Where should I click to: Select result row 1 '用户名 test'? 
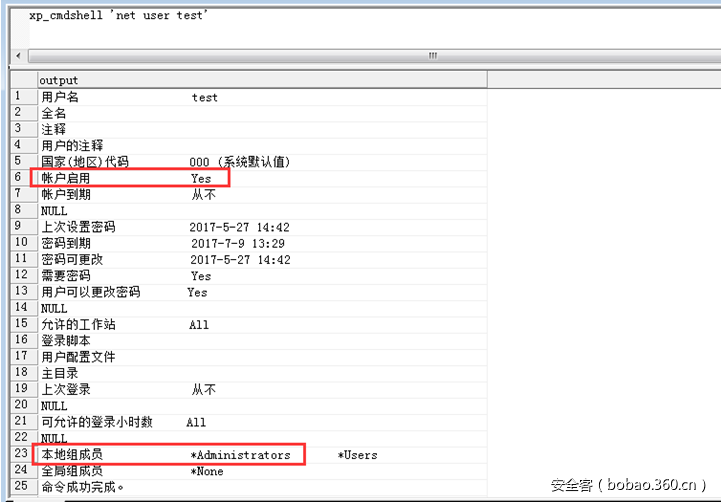(x=262, y=97)
